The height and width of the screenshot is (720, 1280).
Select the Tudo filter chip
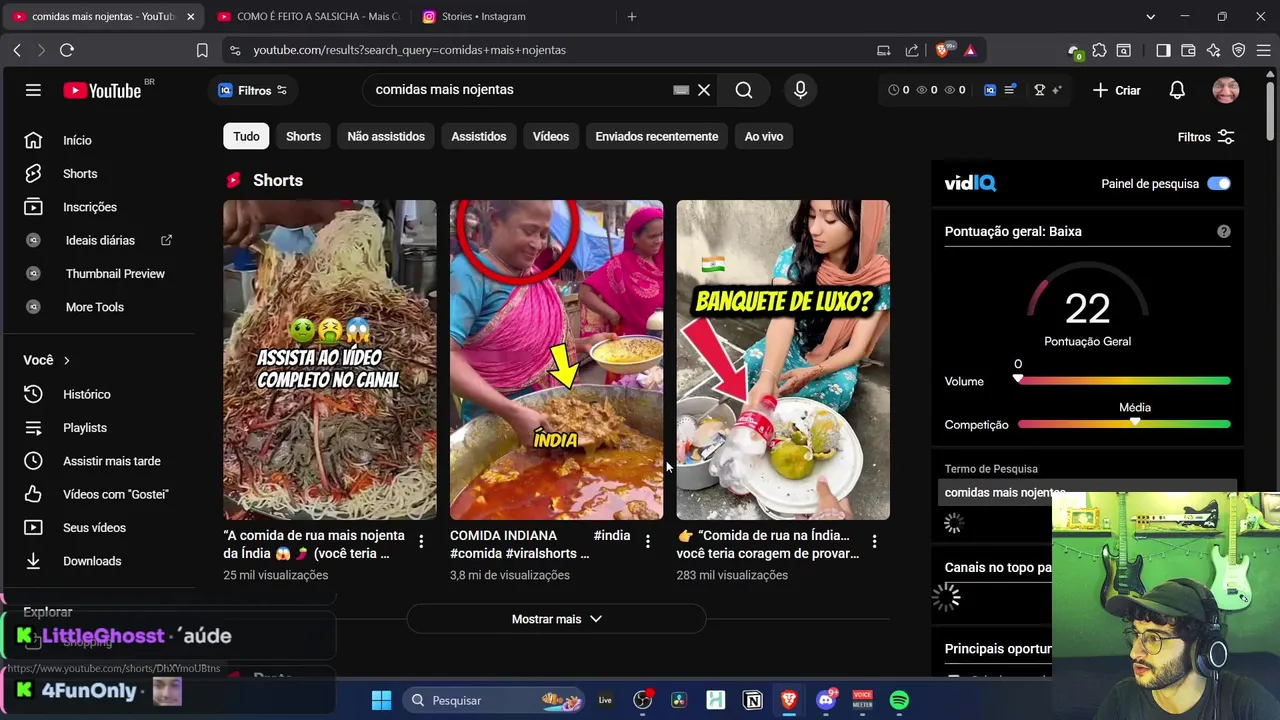pyautogui.click(x=246, y=137)
